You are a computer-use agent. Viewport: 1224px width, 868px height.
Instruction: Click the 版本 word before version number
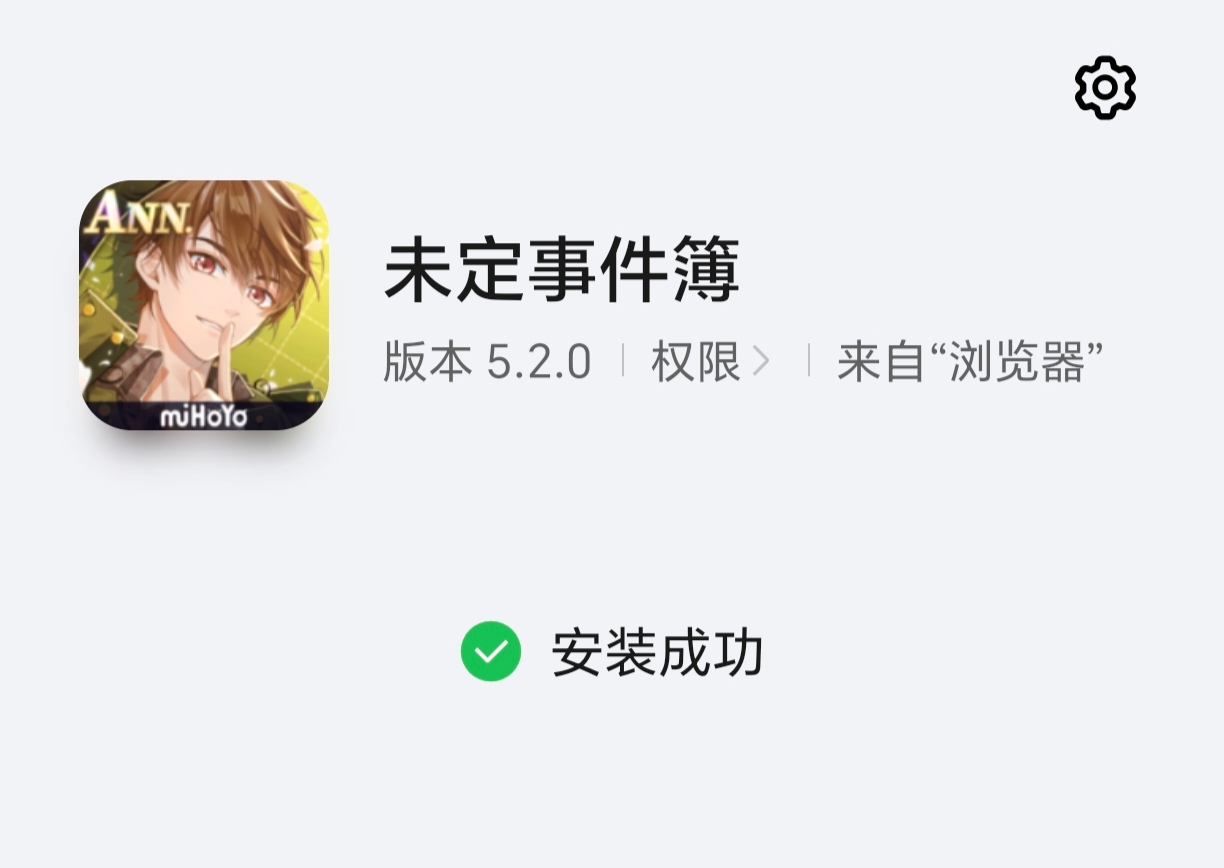(428, 361)
